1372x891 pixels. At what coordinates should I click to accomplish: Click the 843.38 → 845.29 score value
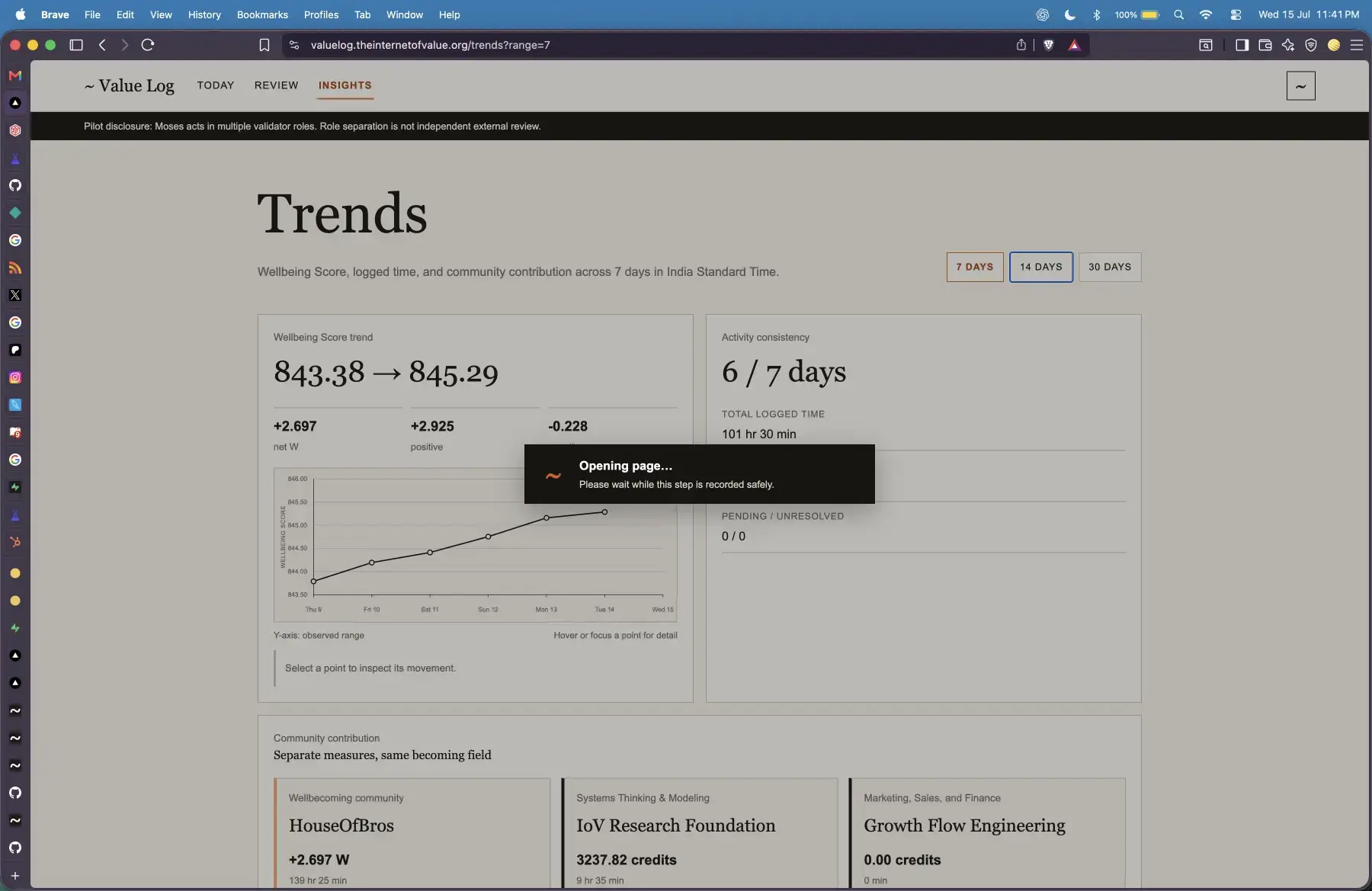tap(386, 372)
